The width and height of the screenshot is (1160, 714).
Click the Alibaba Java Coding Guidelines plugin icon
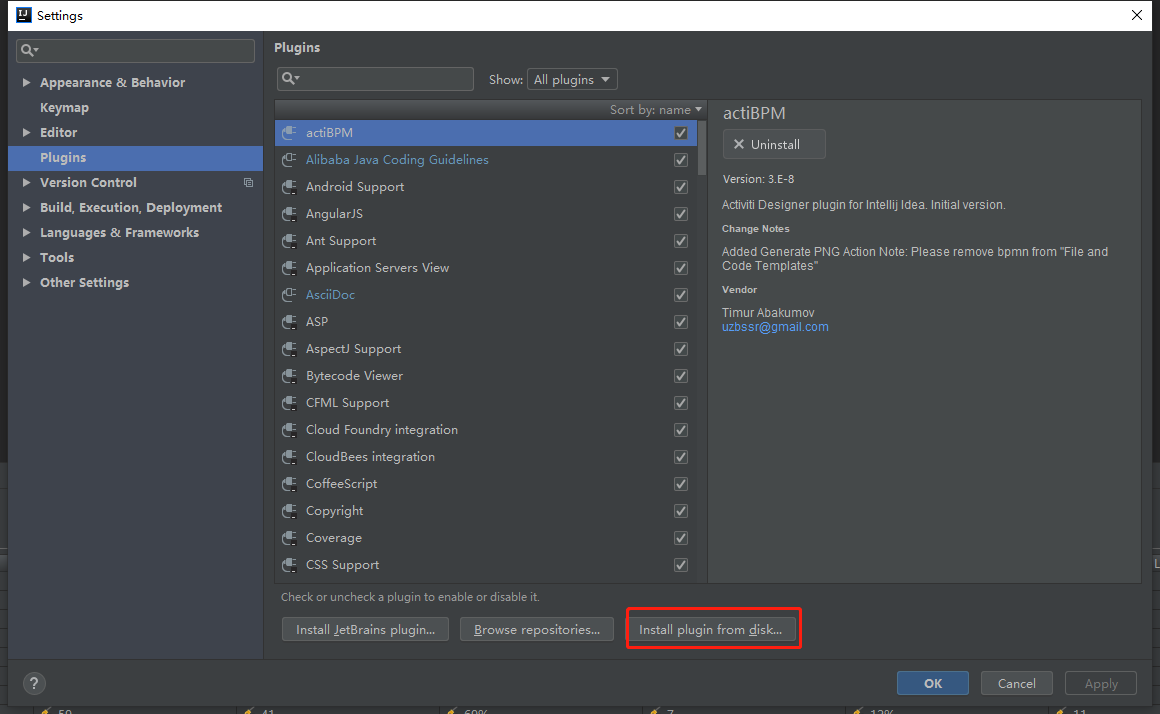coord(289,160)
